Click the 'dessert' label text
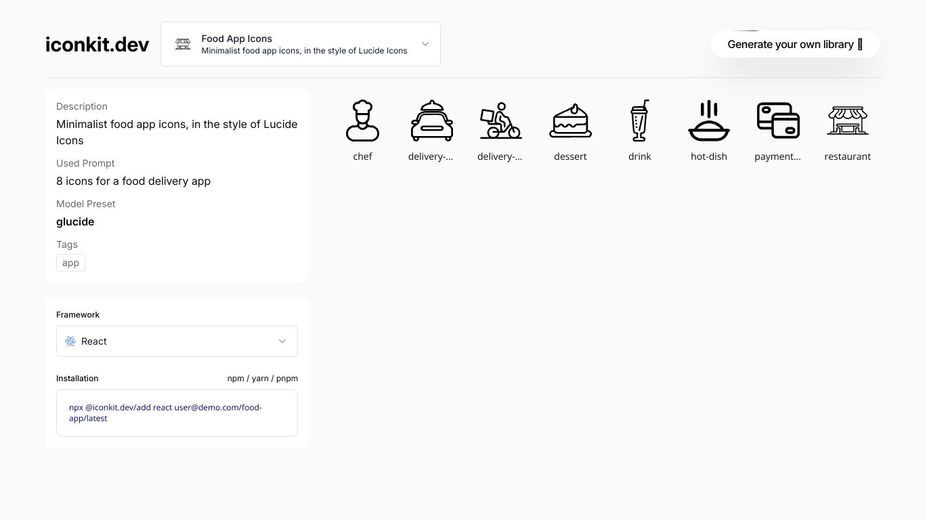Viewport: 925px width, 520px height. [570, 156]
